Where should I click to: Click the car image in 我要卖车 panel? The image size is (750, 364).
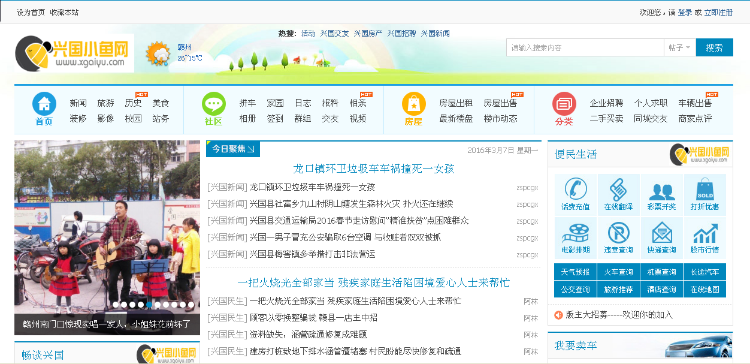(x=698, y=346)
